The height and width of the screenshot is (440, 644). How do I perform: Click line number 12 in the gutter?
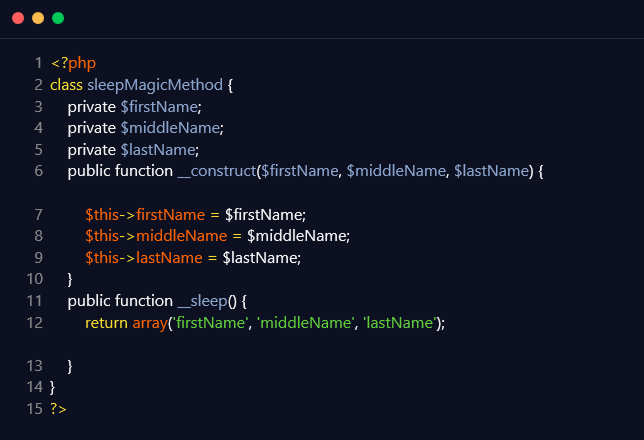(x=35, y=322)
